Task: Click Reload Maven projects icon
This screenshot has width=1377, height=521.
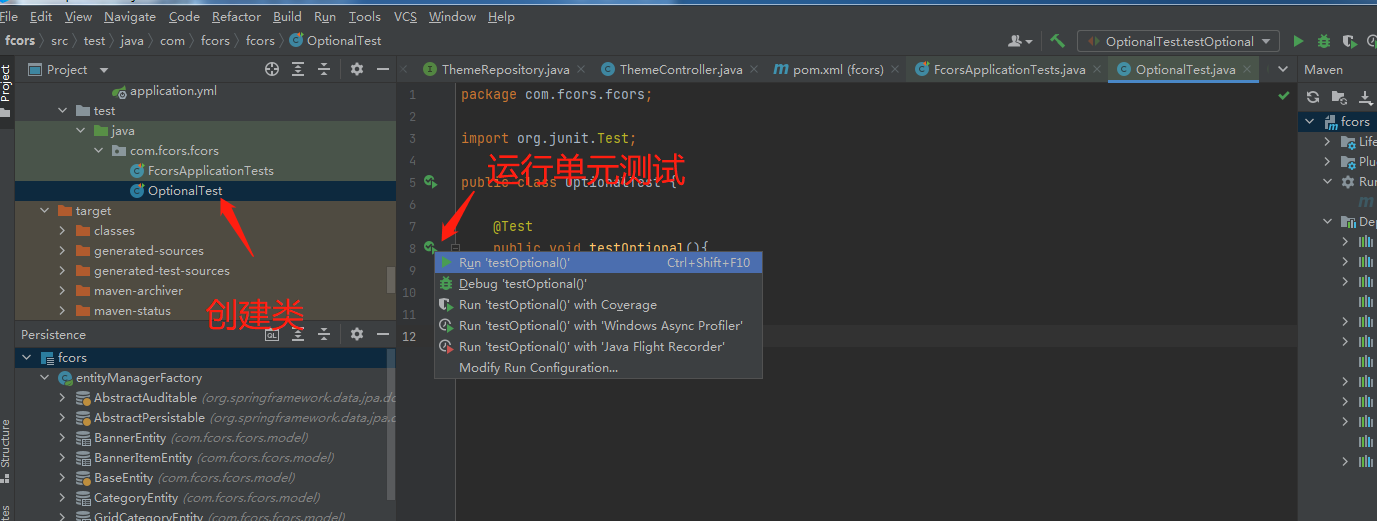Action: (x=1313, y=97)
